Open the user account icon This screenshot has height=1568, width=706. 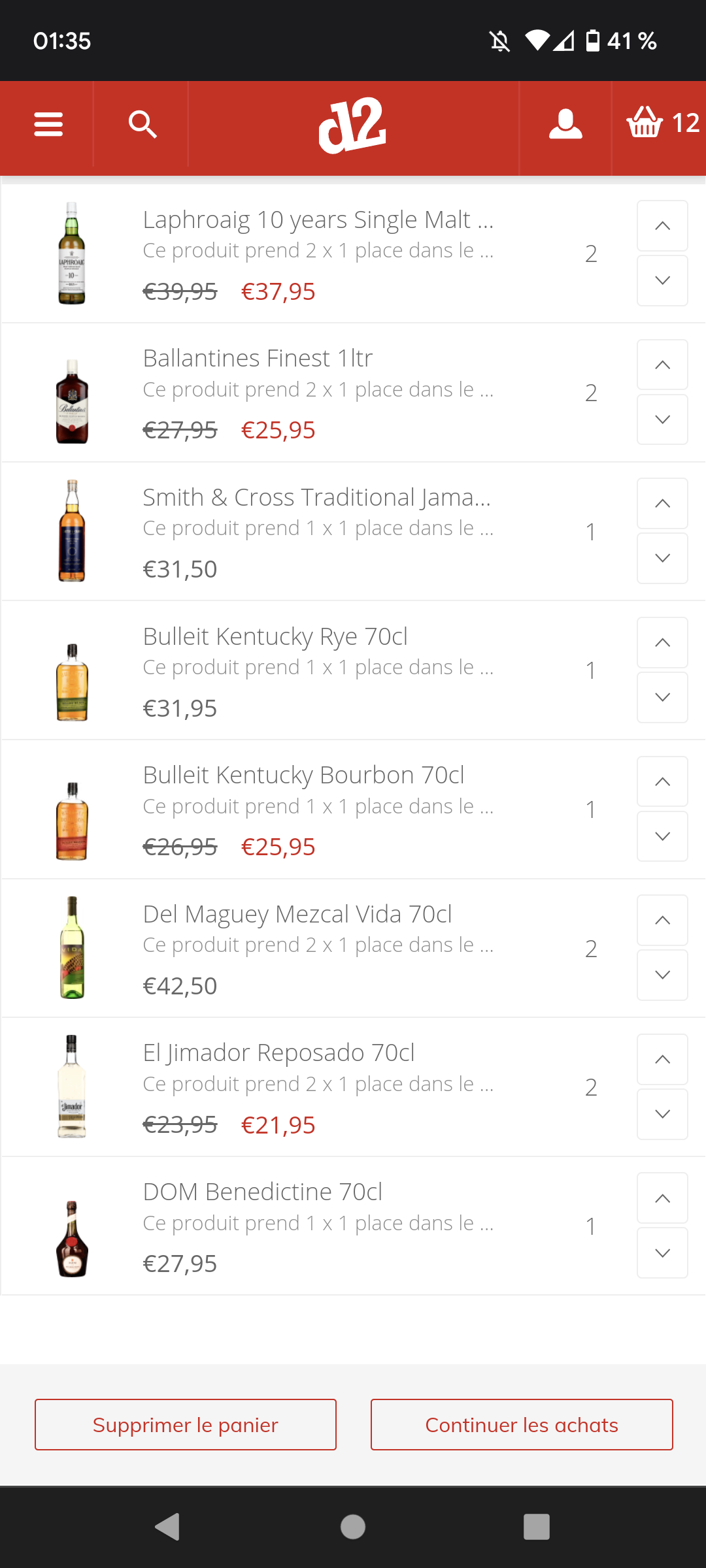565,124
